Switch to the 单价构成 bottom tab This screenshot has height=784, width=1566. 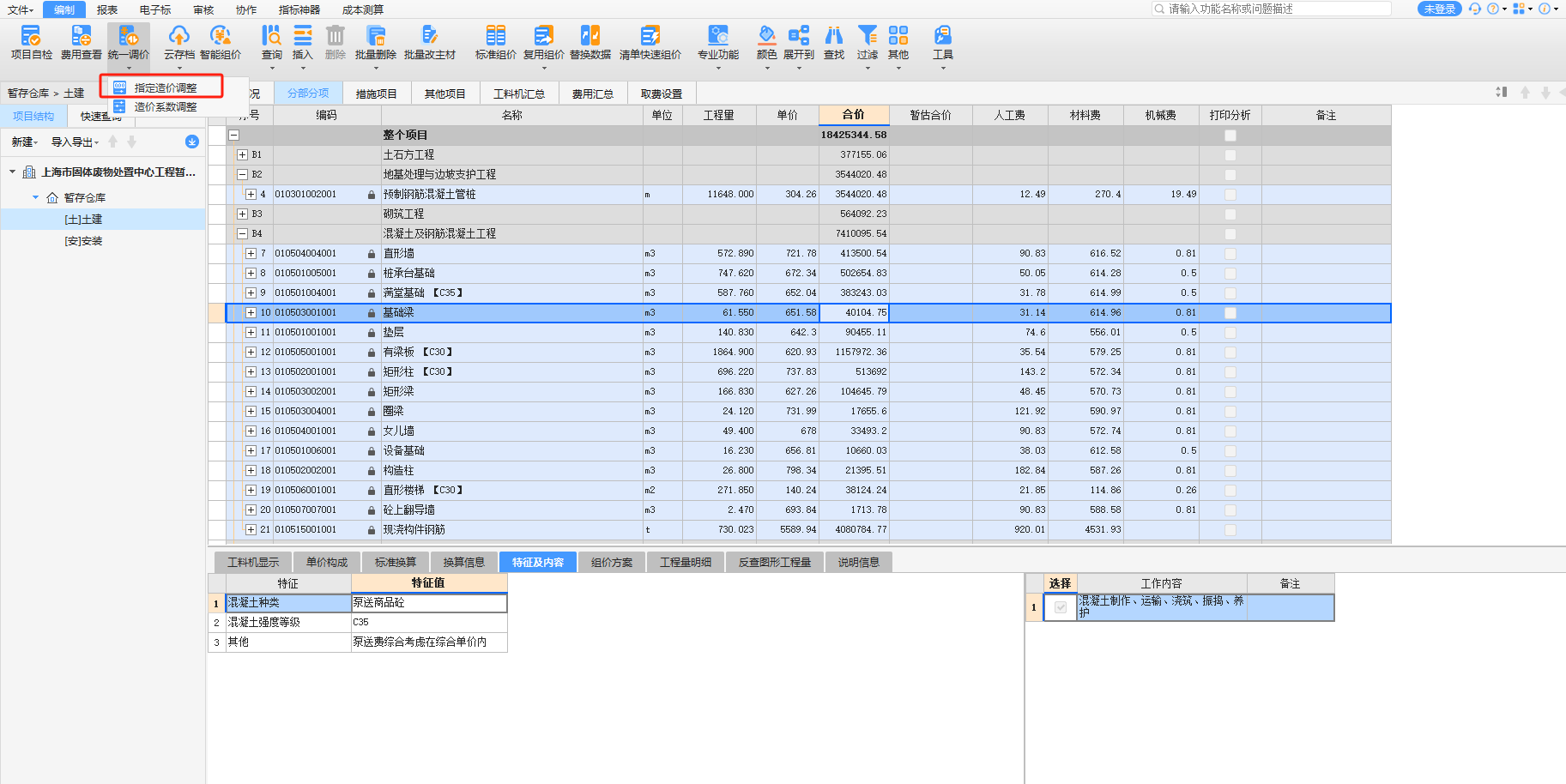pos(327,563)
